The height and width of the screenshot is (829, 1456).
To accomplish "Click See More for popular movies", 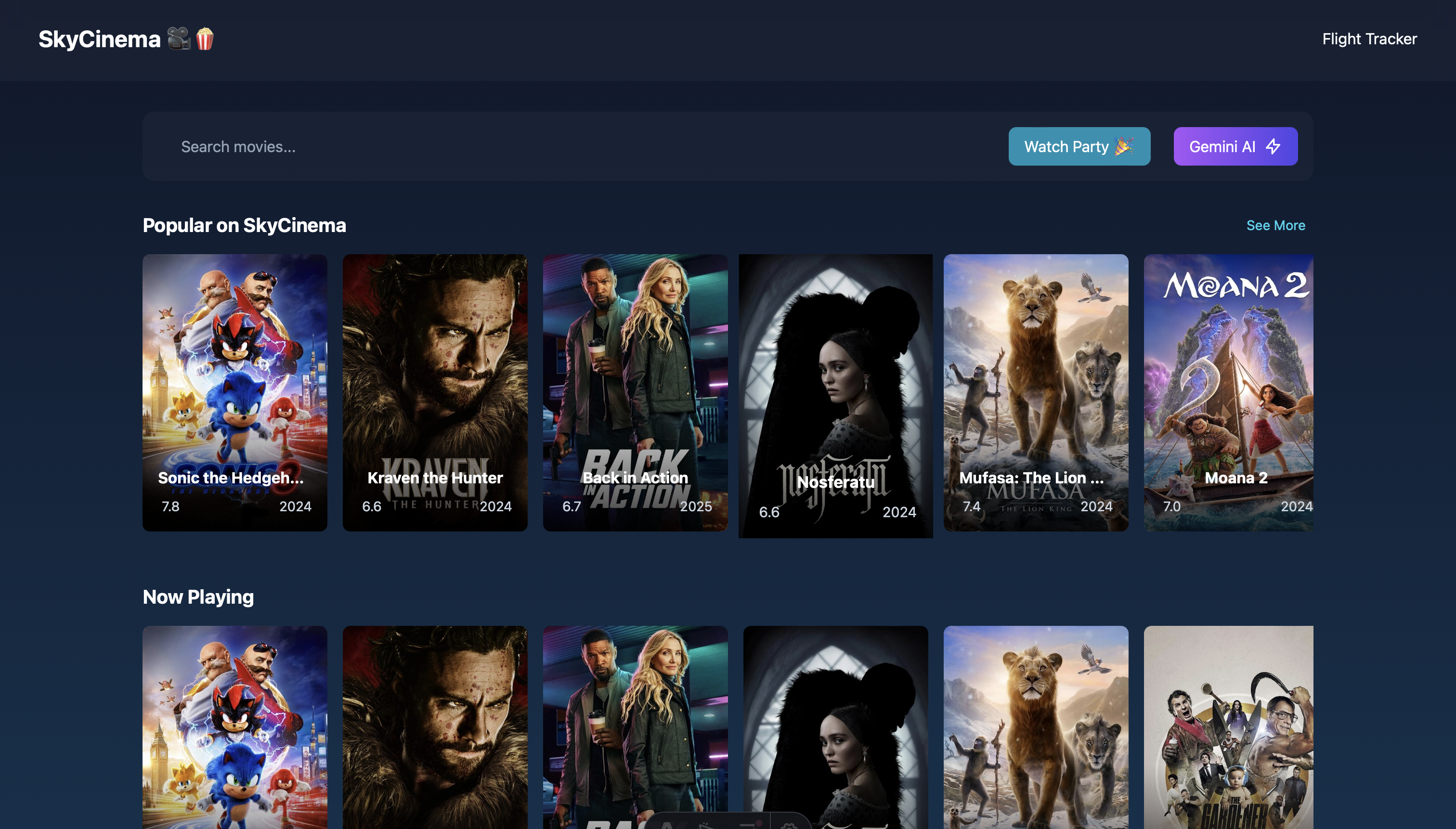I will point(1275,225).
